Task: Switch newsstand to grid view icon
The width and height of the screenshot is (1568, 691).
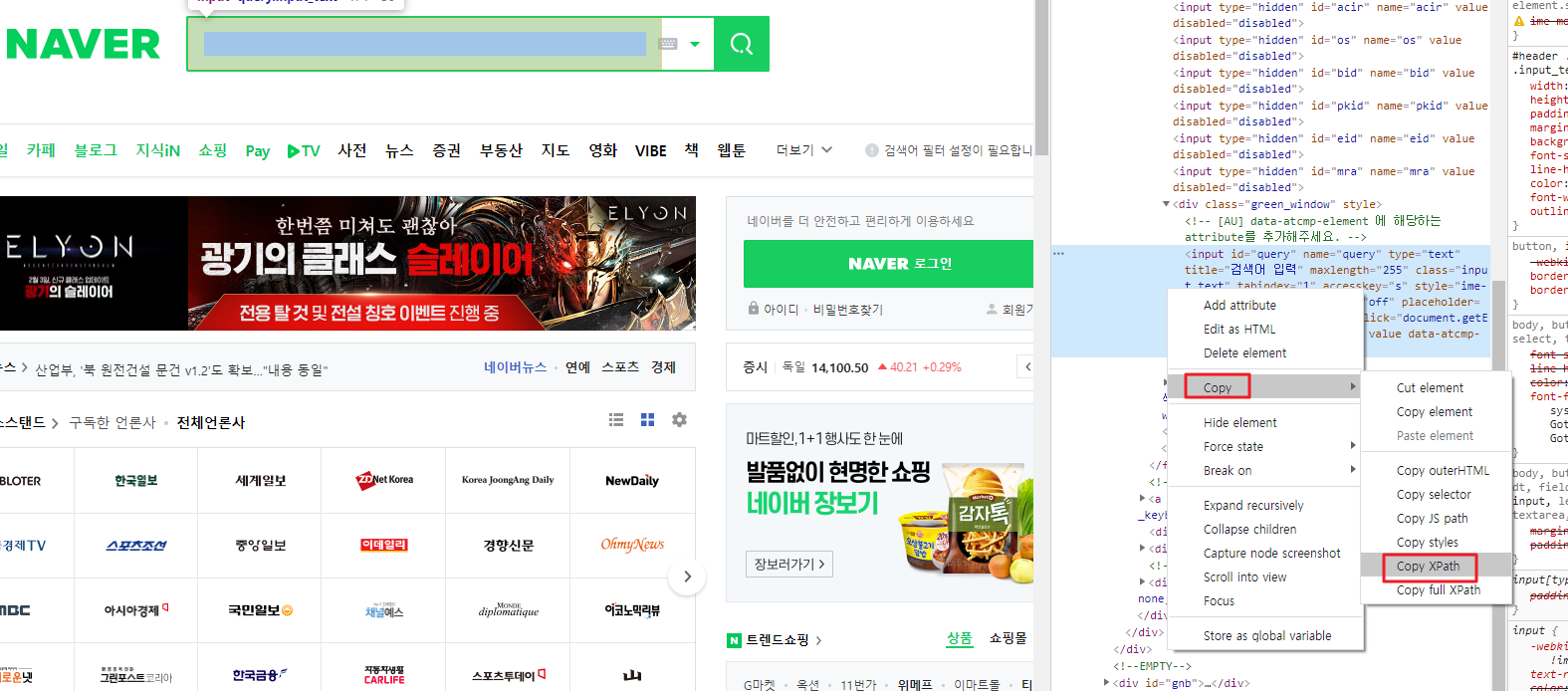Action: click(x=647, y=420)
